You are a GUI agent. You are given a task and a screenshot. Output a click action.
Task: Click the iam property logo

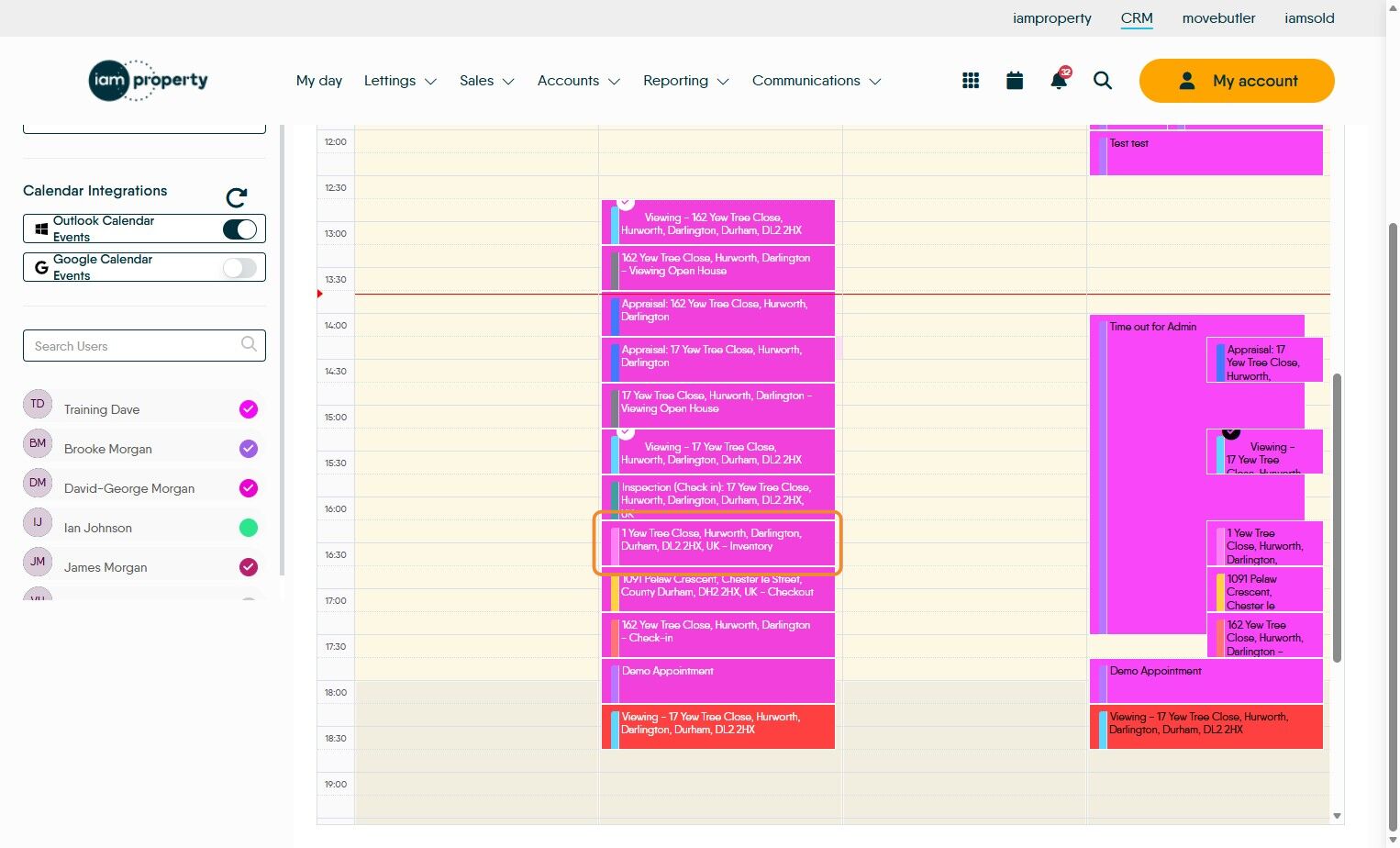[149, 81]
